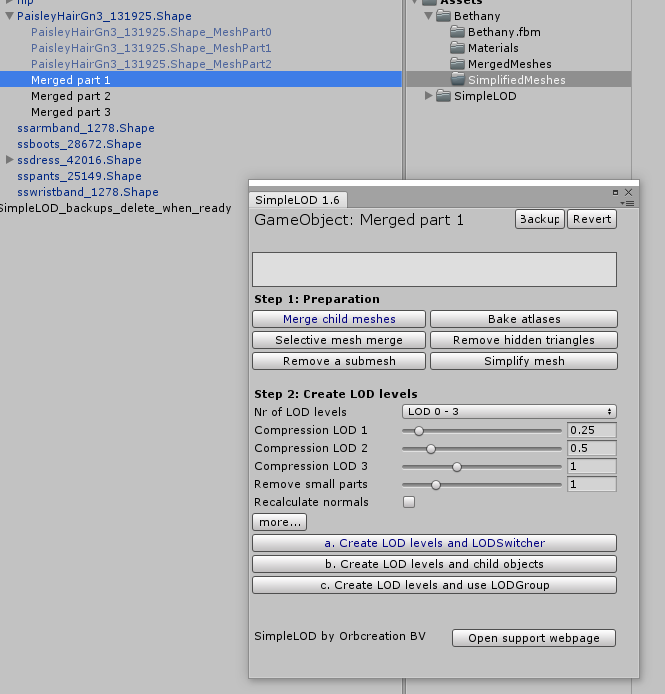Select PaisleyHairGn3_131925.Shape_MeshPart2 item
The image size is (665, 694).
tap(151, 64)
